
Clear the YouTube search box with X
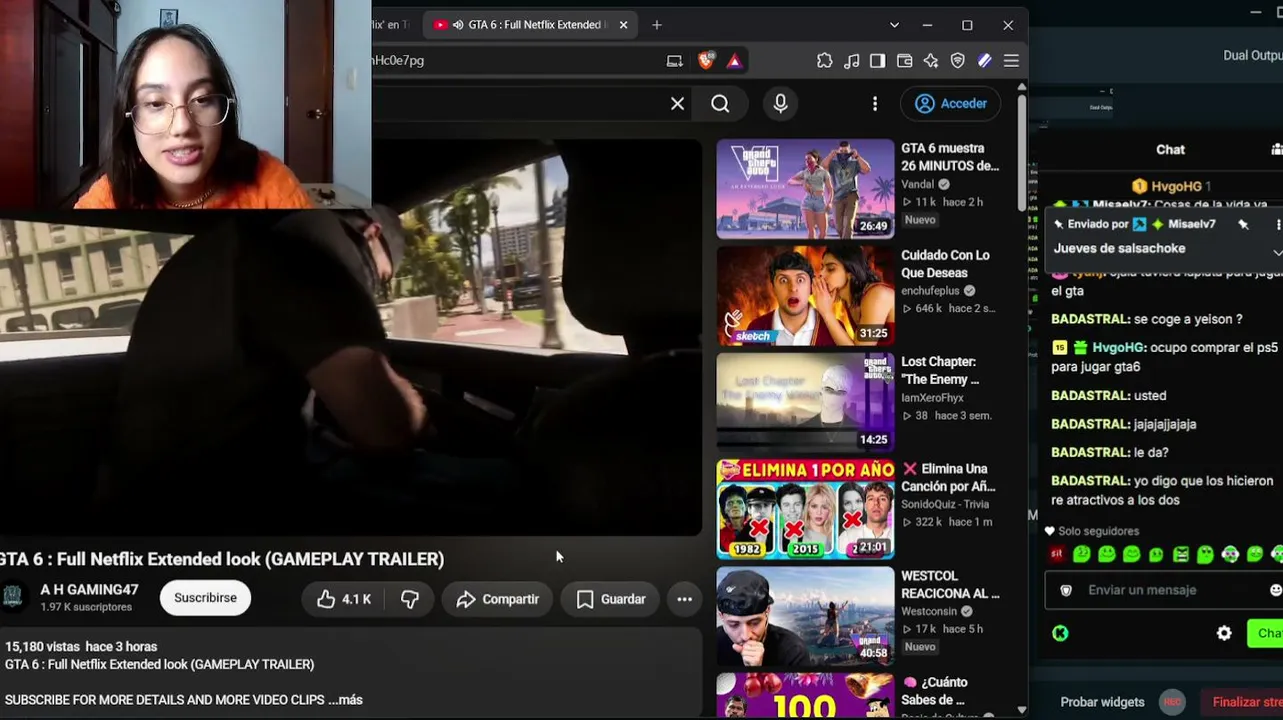pyautogui.click(x=677, y=103)
